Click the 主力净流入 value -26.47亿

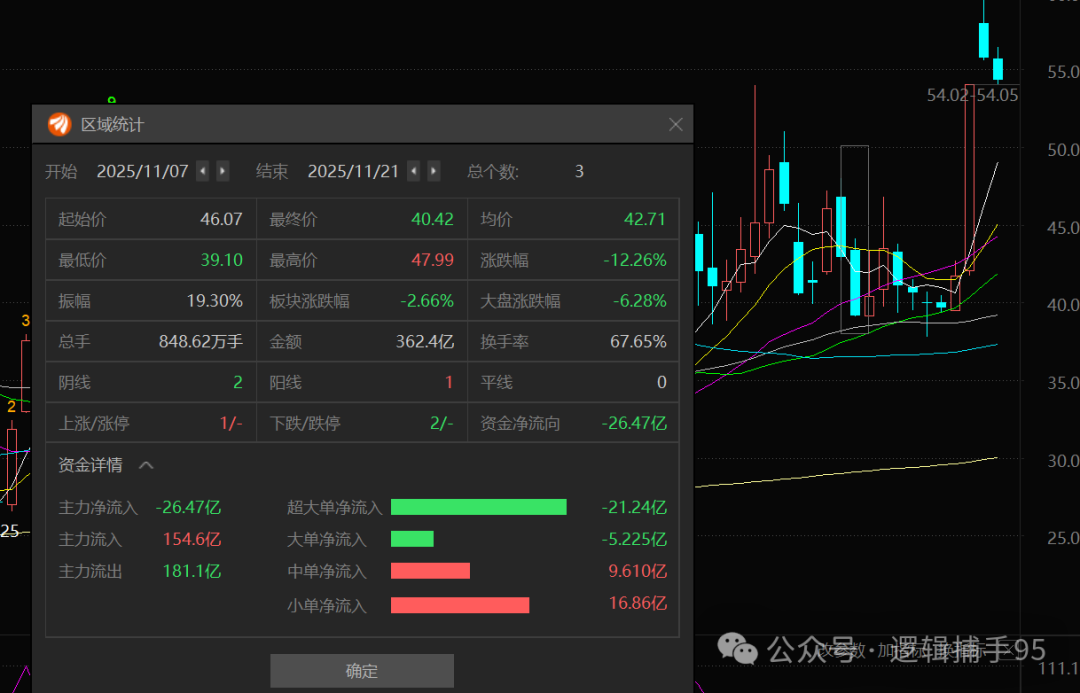coord(188,508)
